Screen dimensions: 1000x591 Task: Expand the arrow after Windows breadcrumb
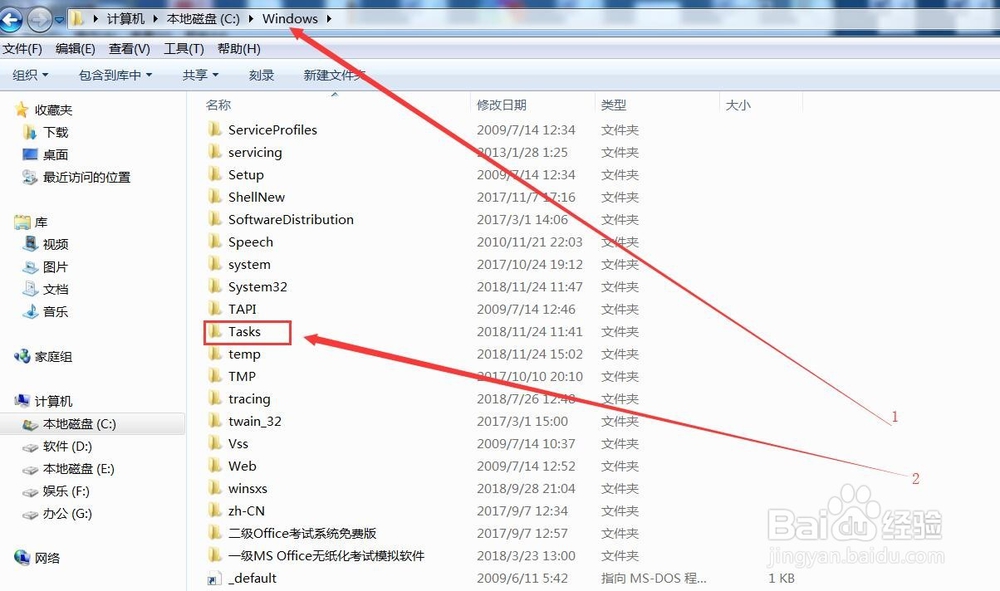tap(329, 18)
